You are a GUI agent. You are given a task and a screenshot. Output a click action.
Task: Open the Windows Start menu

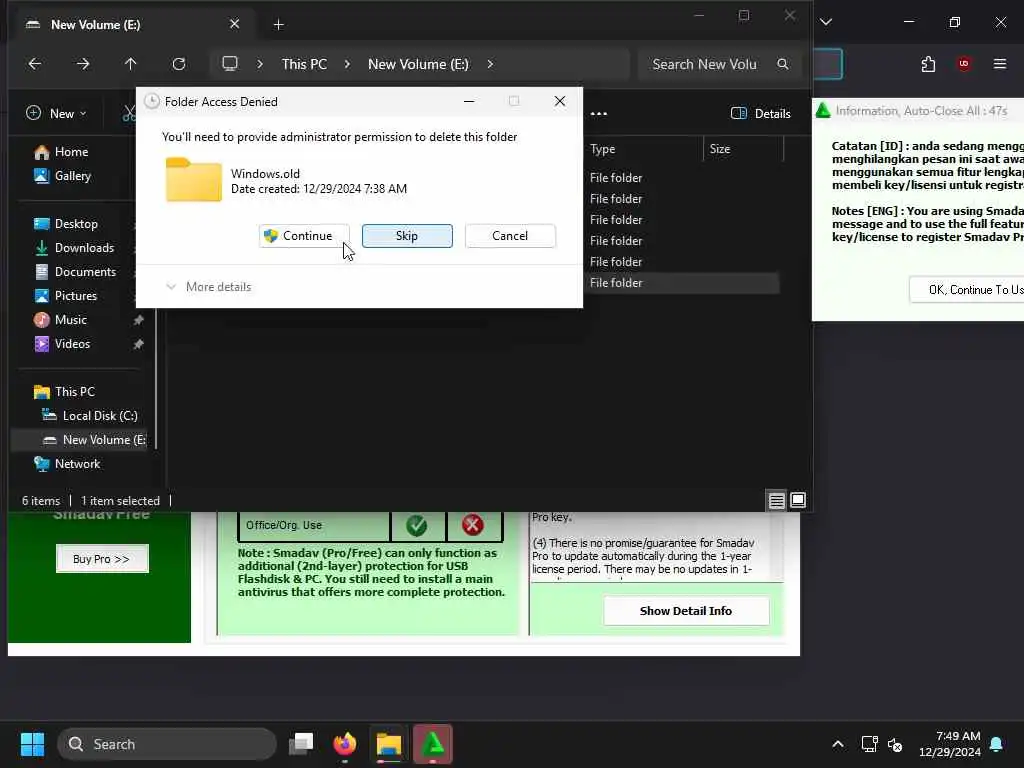pyautogui.click(x=33, y=744)
